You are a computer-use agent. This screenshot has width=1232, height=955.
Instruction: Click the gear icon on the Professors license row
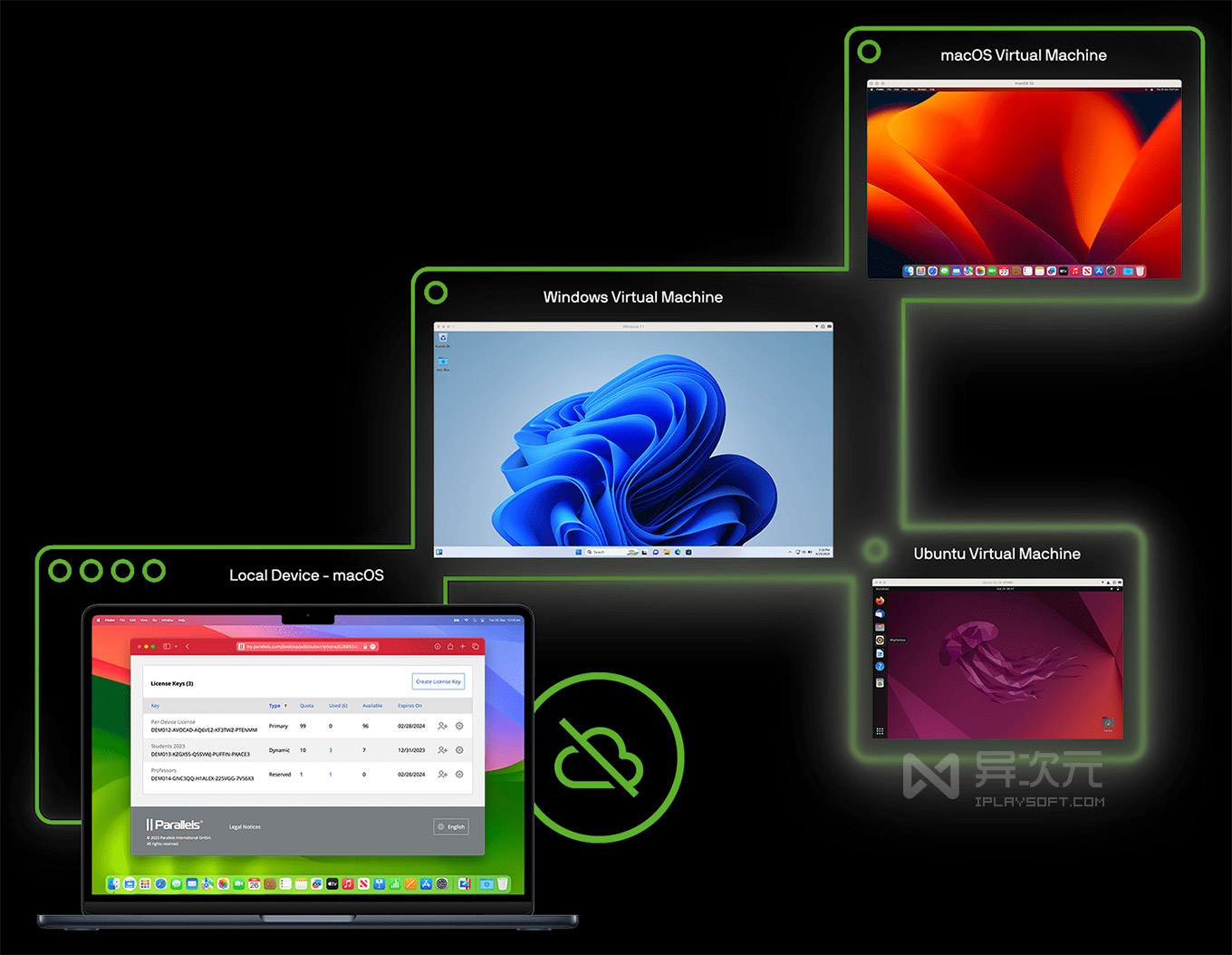(x=458, y=774)
